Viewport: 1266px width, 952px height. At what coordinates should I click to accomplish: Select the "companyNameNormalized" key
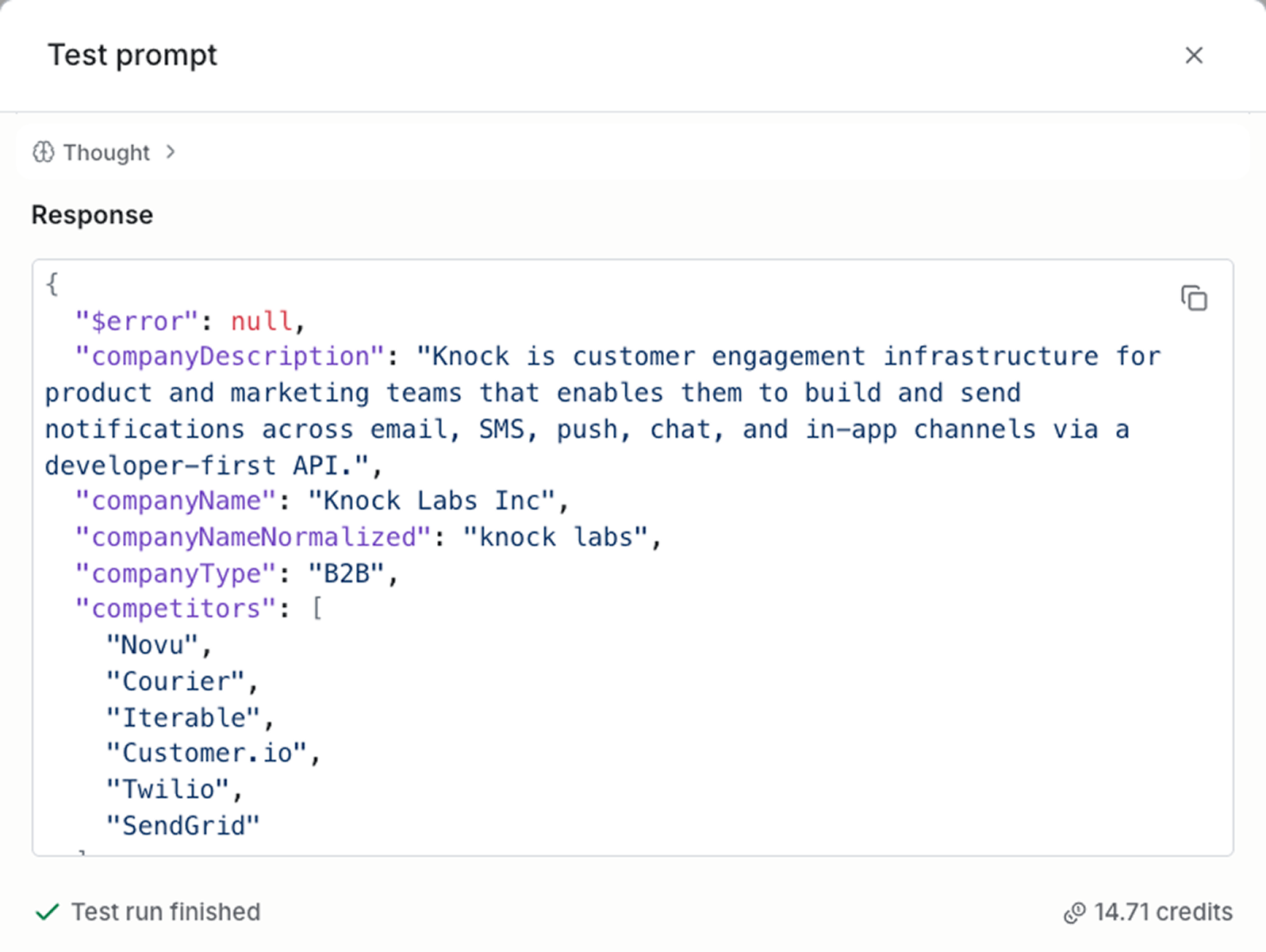253,538
